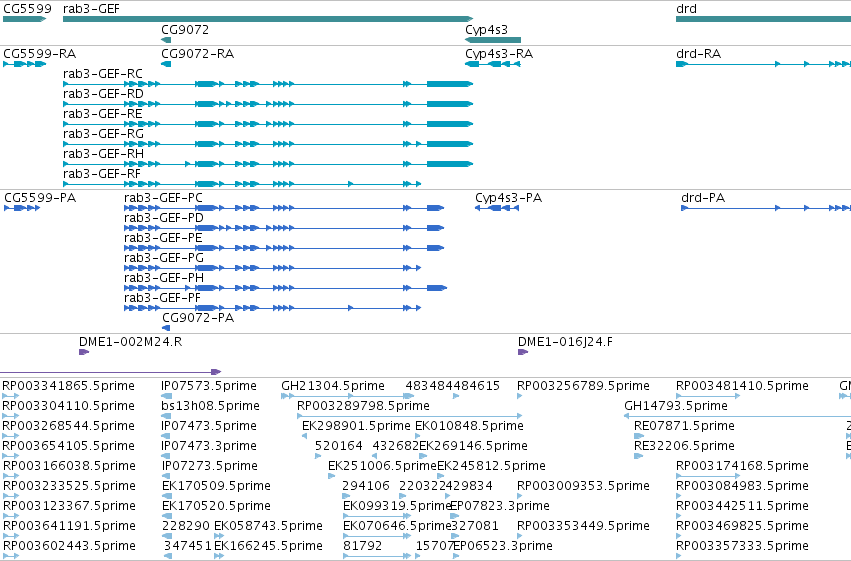The image size is (851, 561).
Task: Click EST IP07573.5prime
Action: (209, 386)
